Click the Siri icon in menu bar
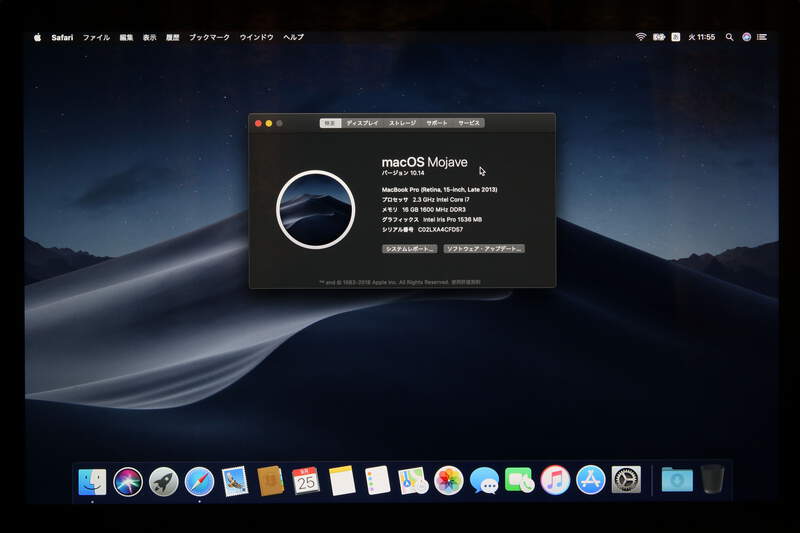 pos(746,37)
